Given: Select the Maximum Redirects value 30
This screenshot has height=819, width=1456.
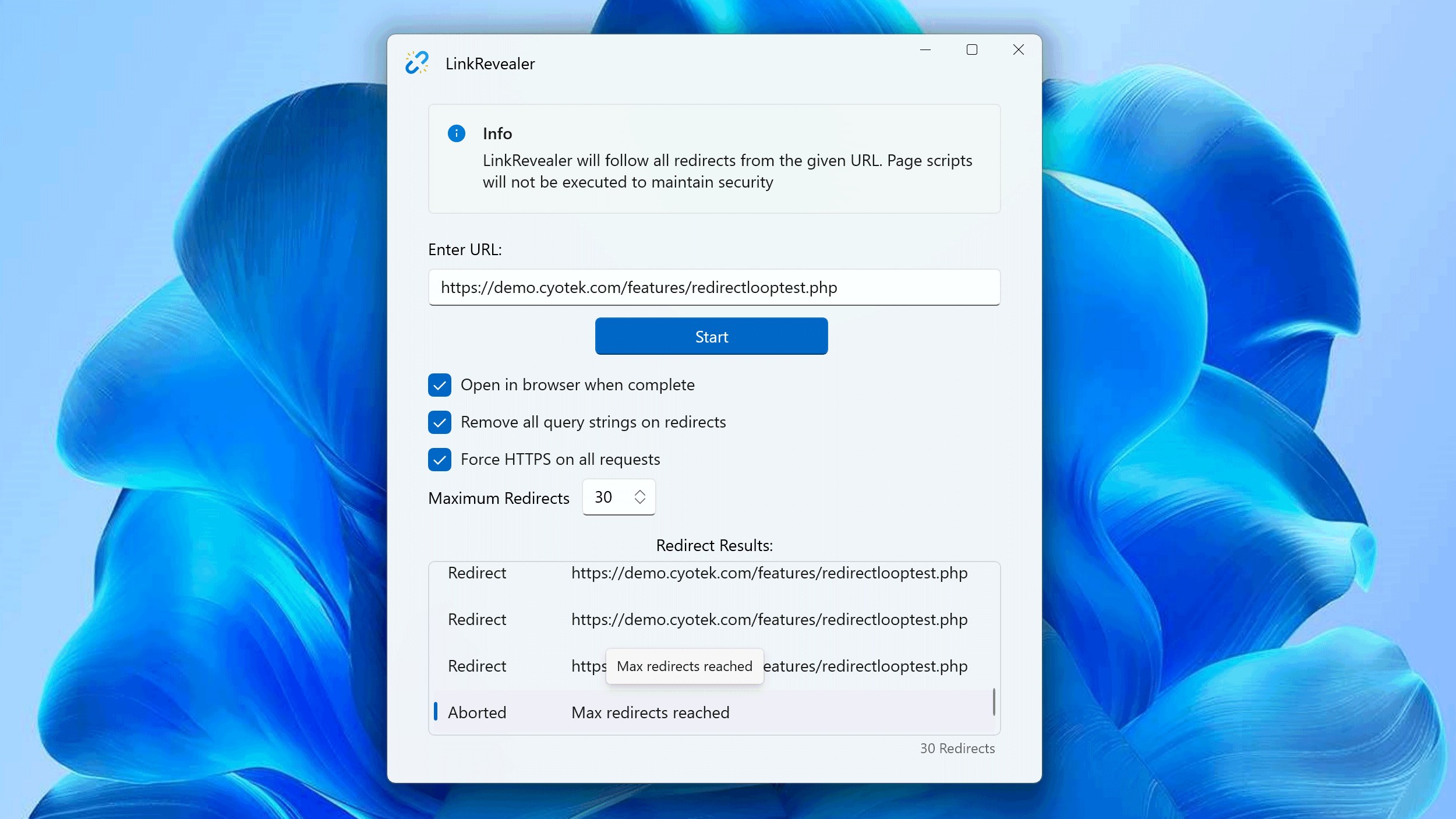Looking at the screenshot, I should [x=603, y=497].
